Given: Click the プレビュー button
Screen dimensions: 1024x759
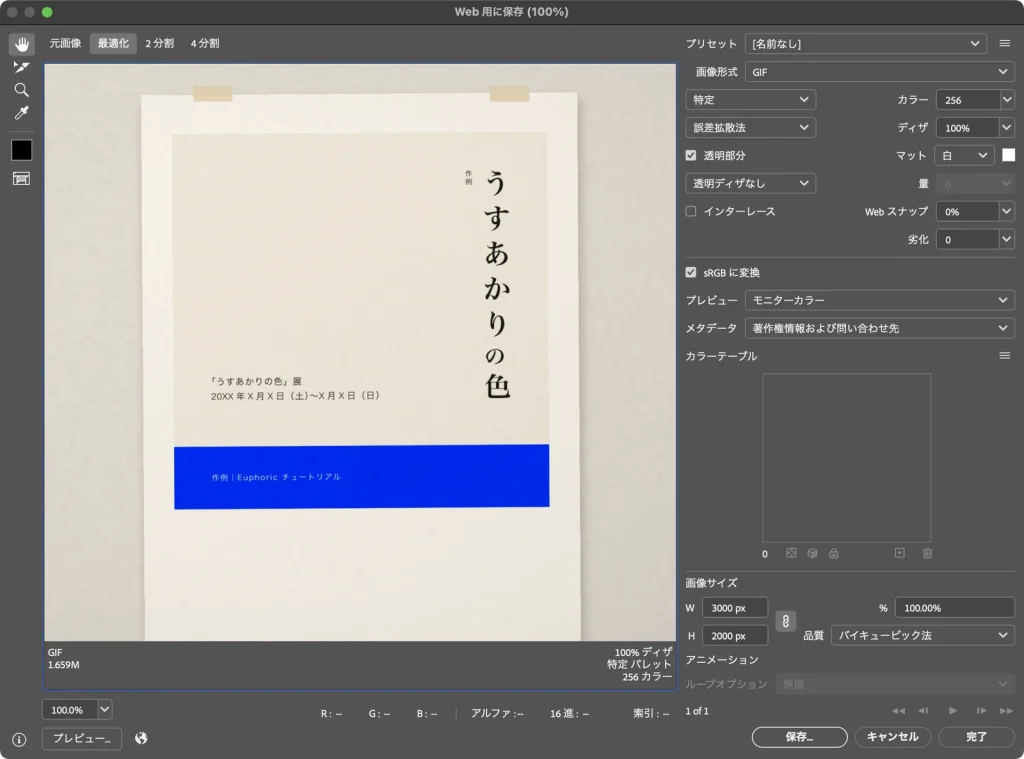Looking at the screenshot, I should pos(82,738).
